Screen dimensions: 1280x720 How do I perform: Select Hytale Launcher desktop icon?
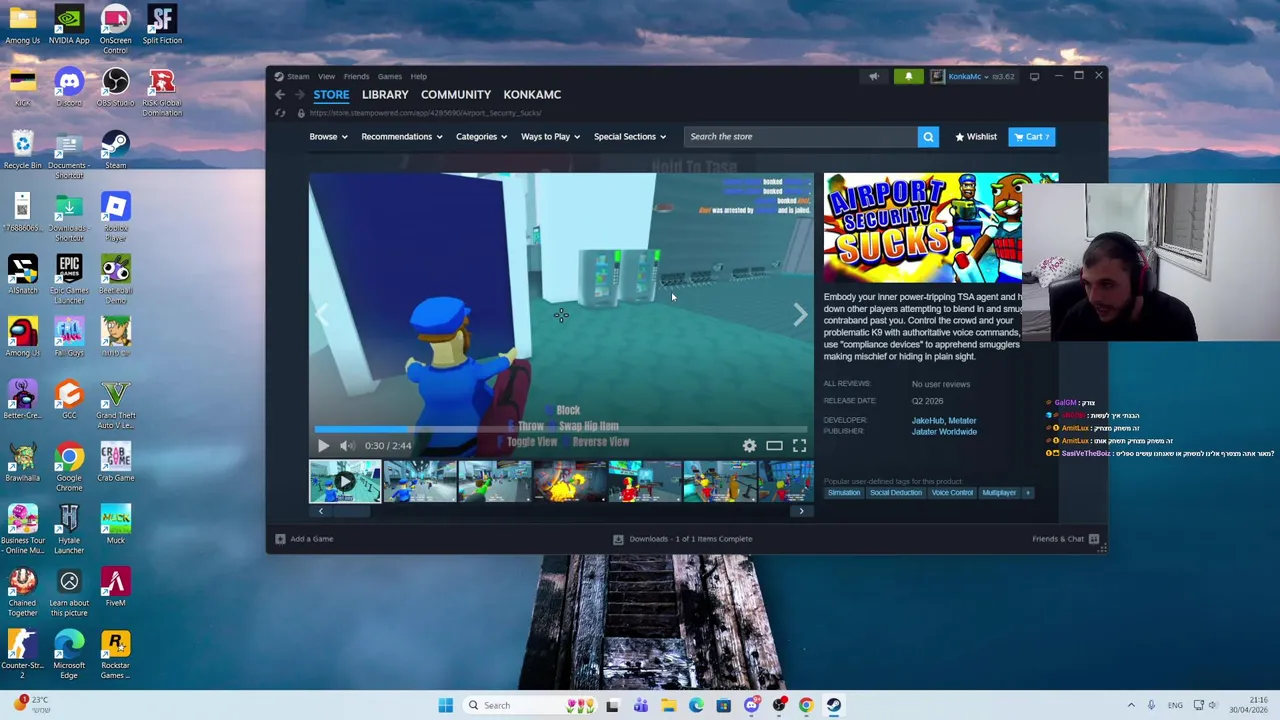coord(69,529)
